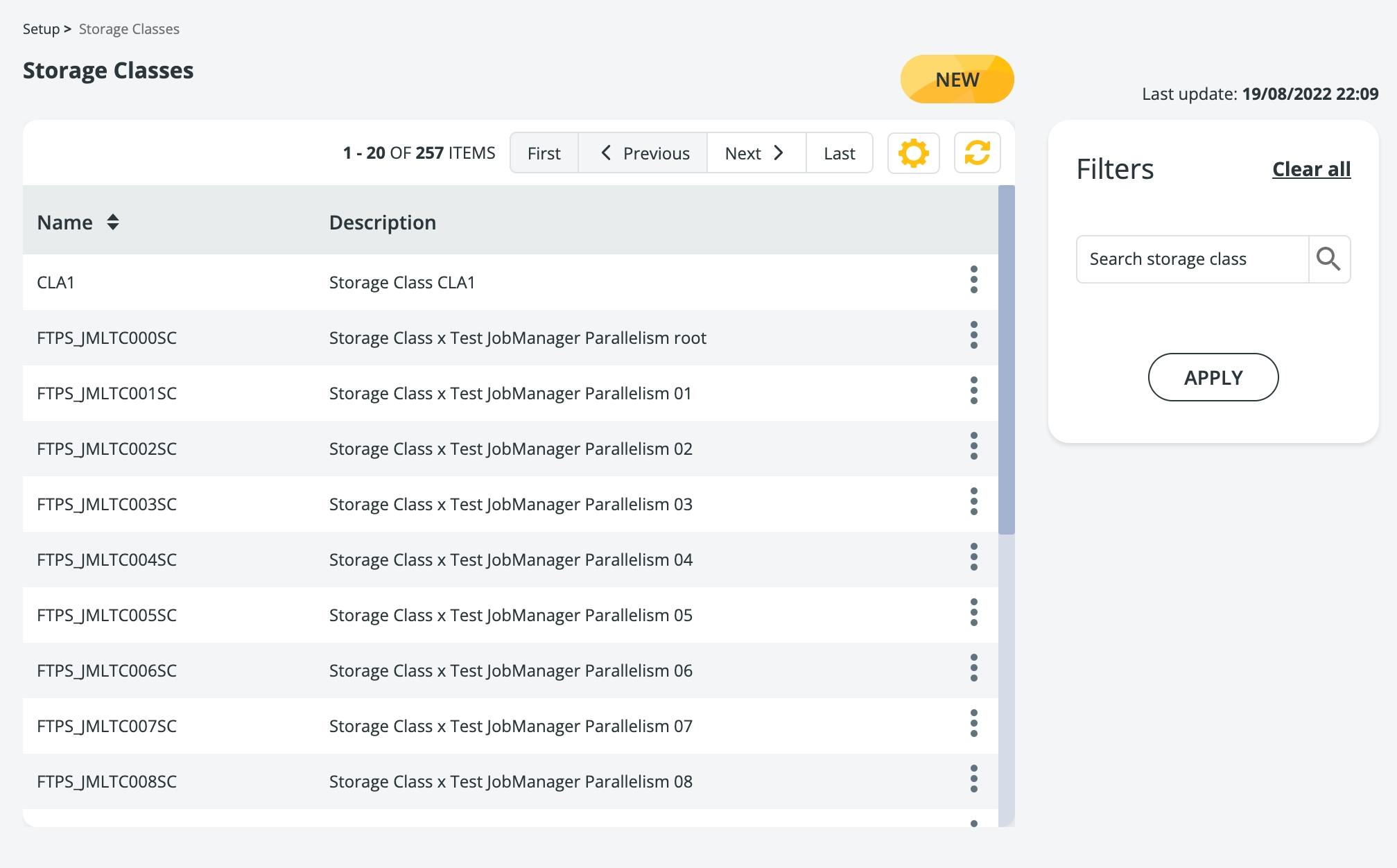Click the orange refresh icon

(977, 153)
